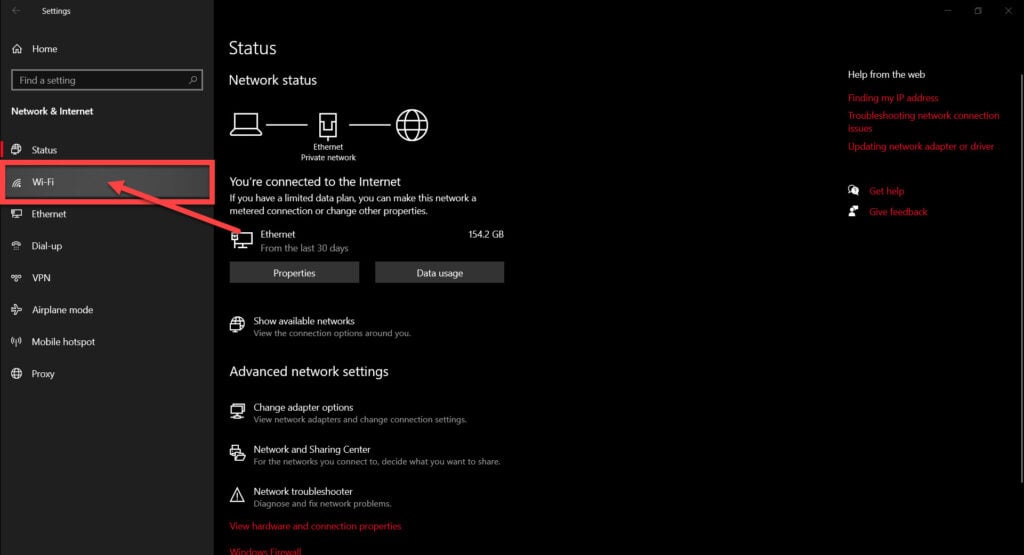The height and width of the screenshot is (555, 1024).
Task: Click the Airplane mode icon
Action: click(x=16, y=309)
